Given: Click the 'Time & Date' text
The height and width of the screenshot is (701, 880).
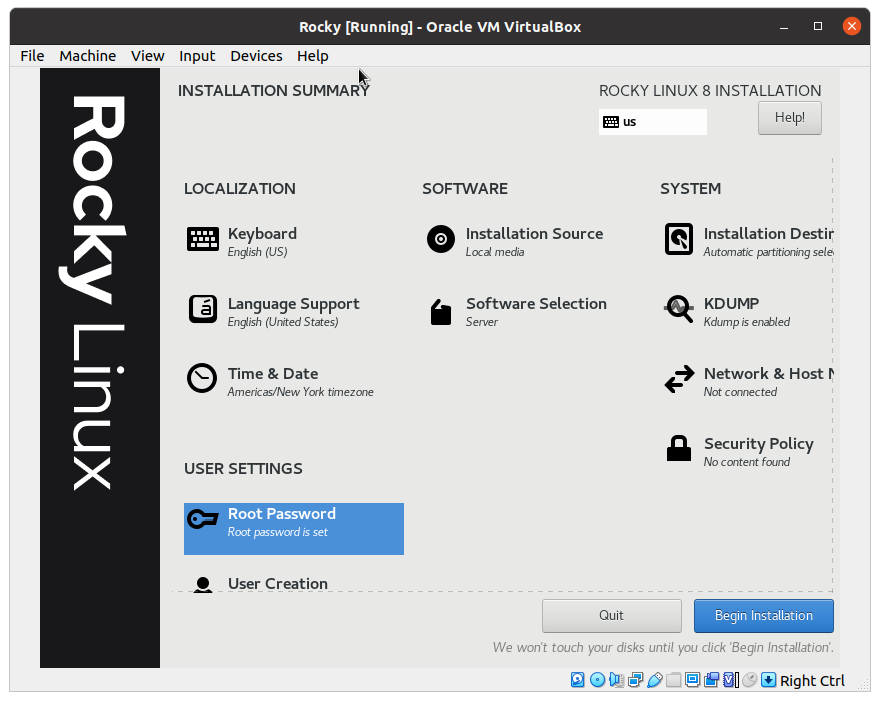Looking at the screenshot, I should click(x=273, y=374).
